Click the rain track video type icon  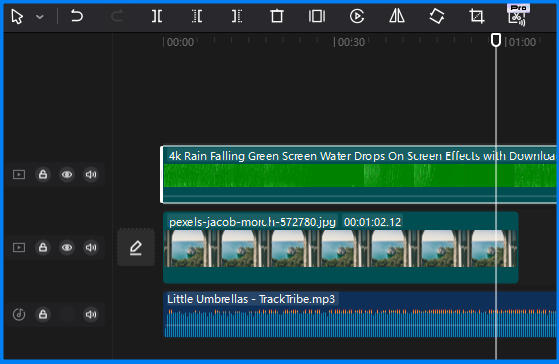point(19,174)
